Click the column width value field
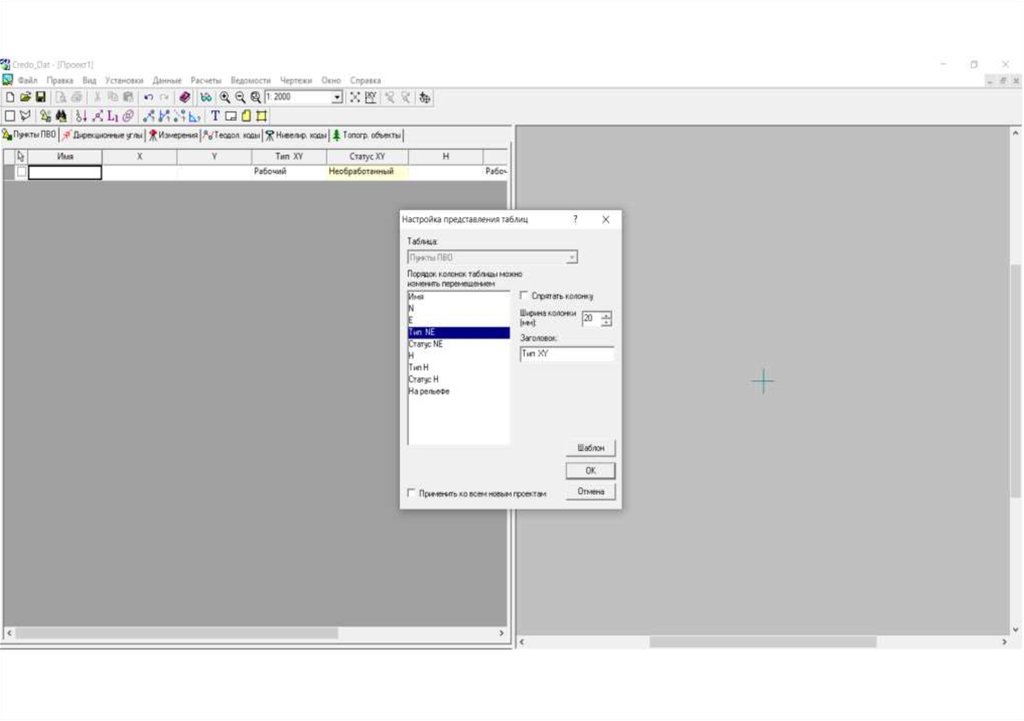This screenshot has width=1024, height=721. pyautogui.click(x=592, y=319)
